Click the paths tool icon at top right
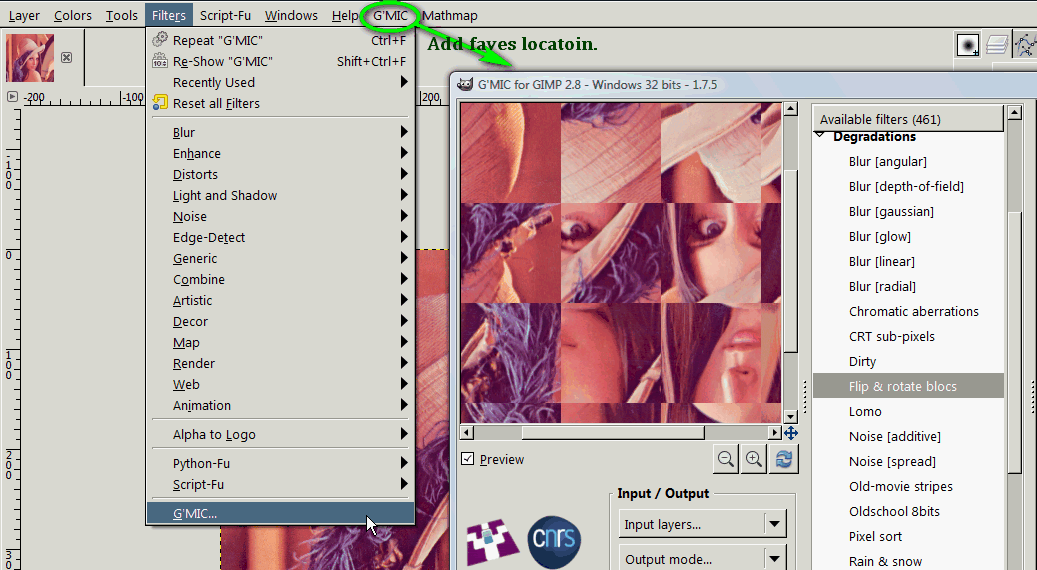1037x570 pixels. click(x=1025, y=45)
